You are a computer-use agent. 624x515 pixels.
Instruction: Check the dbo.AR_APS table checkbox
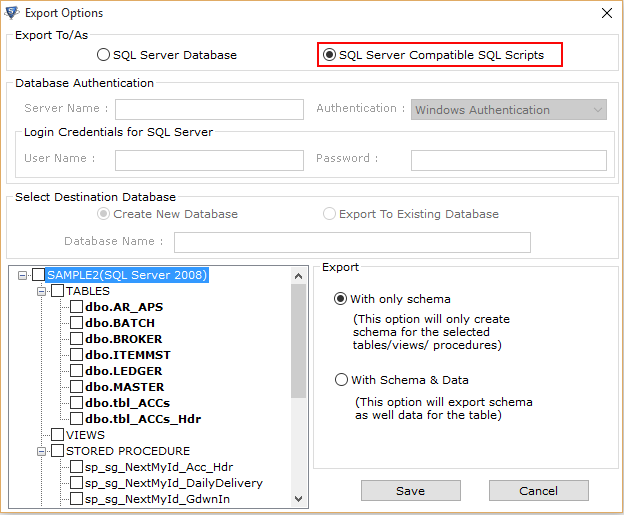tap(76, 307)
